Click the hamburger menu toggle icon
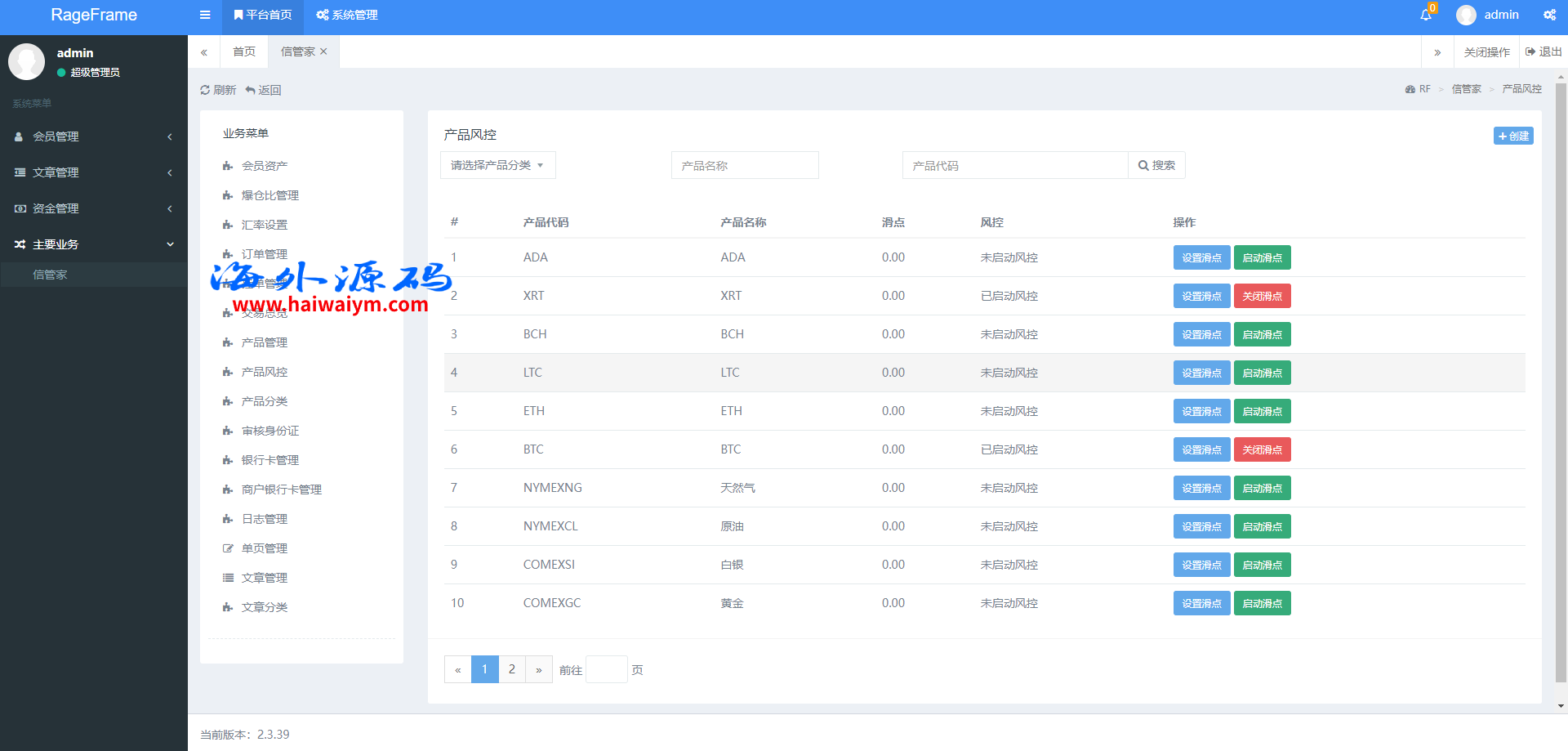The image size is (1568, 751). [x=205, y=15]
